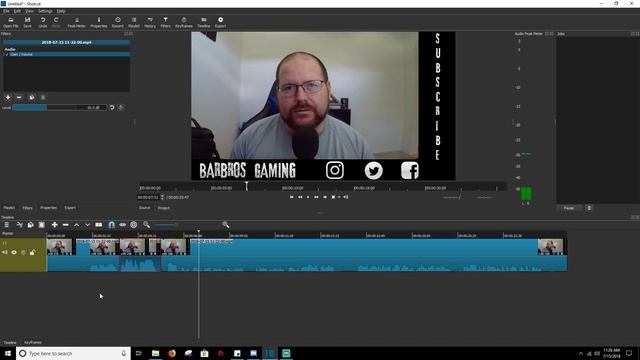
Task: Play the video in the player
Action: coord(308,197)
